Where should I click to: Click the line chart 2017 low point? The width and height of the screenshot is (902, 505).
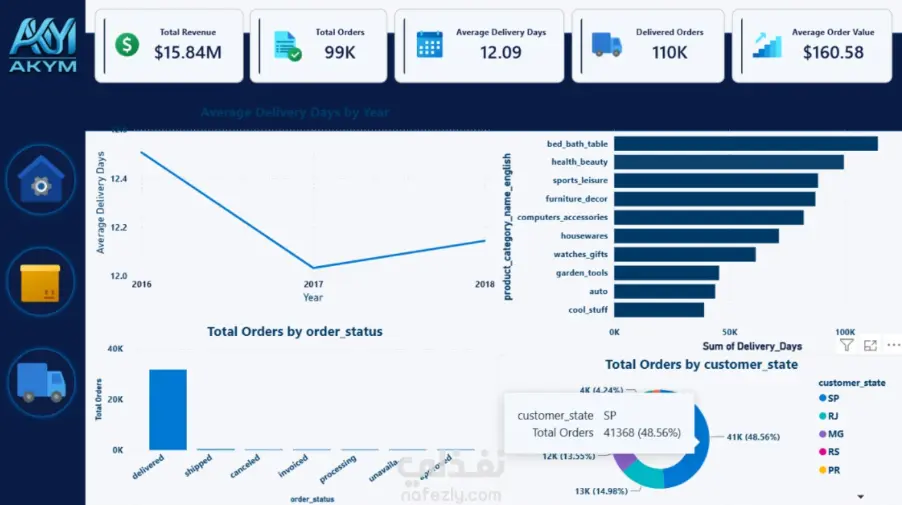[x=314, y=267]
